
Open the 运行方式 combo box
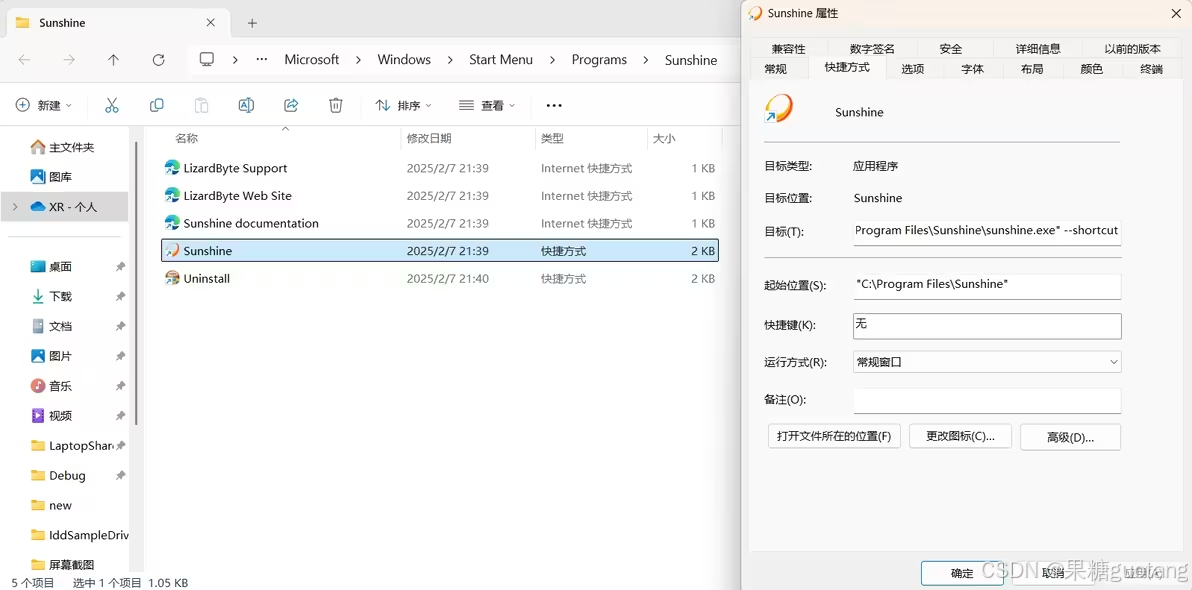click(987, 362)
